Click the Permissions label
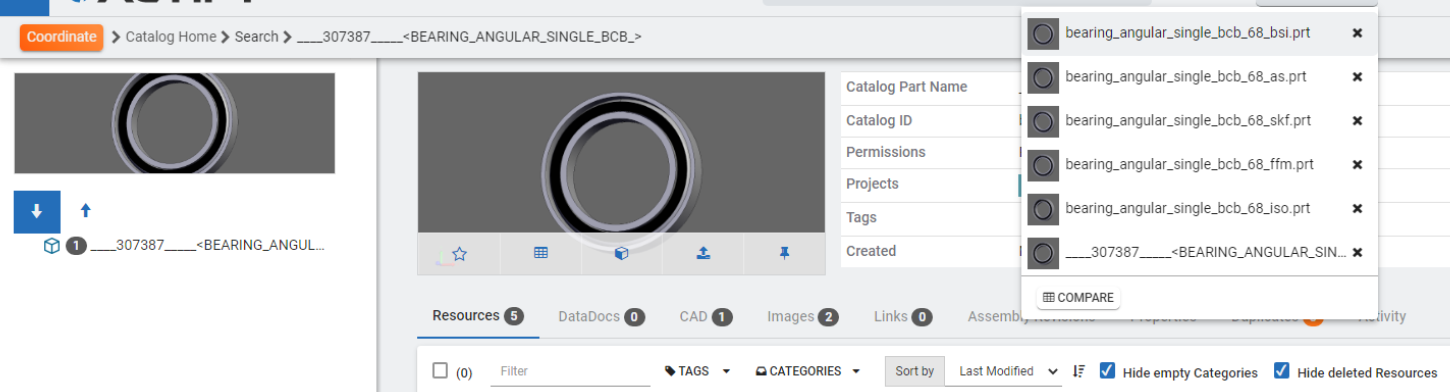This screenshot has width=1450, height=392. click(886, 152)
